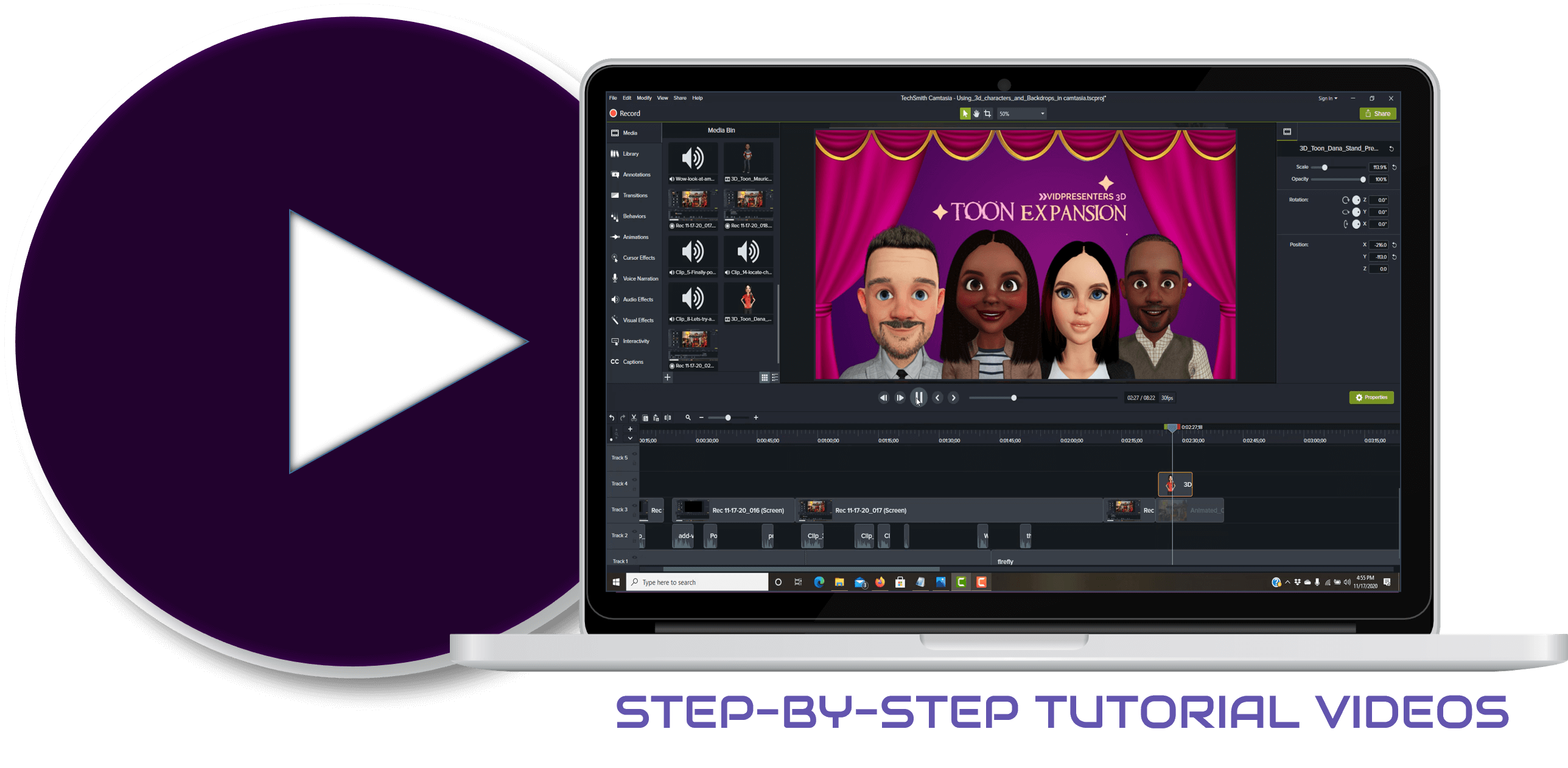Click the Opacity slider handle
Screen dimensions: 1568x768
(1362, 180)
